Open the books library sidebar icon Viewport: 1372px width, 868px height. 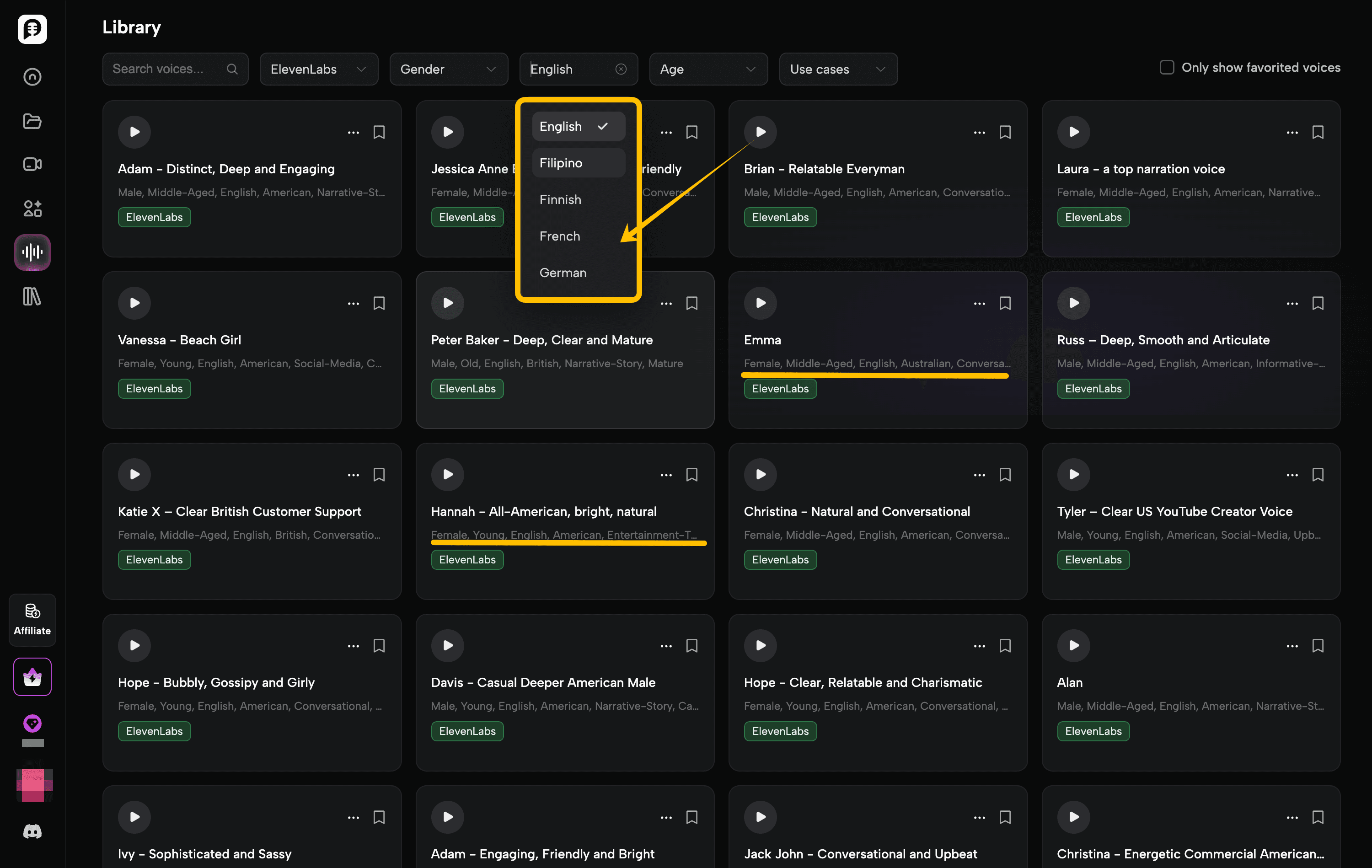32,296
